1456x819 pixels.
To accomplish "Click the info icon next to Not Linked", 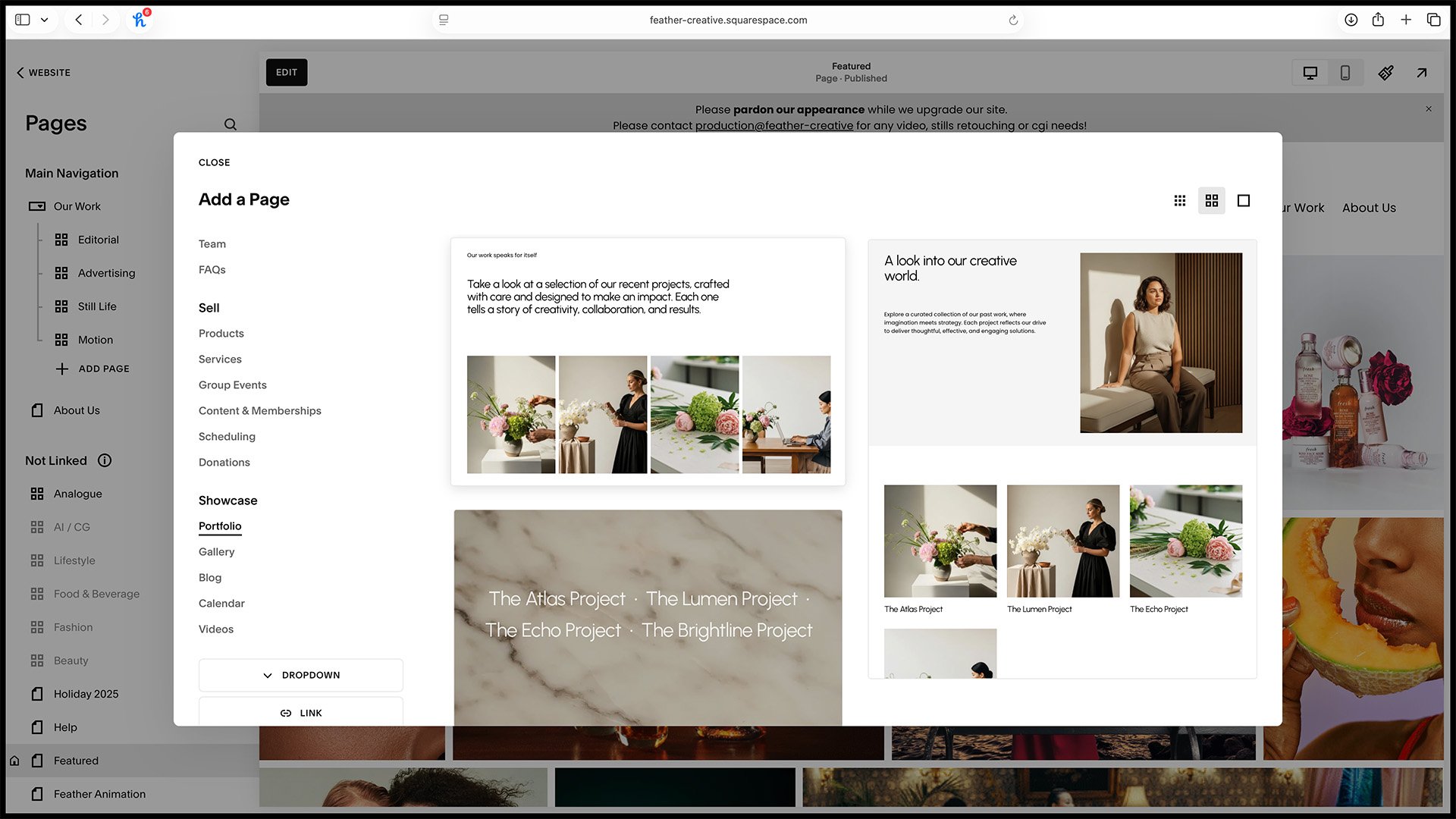I will click(105, 460).
